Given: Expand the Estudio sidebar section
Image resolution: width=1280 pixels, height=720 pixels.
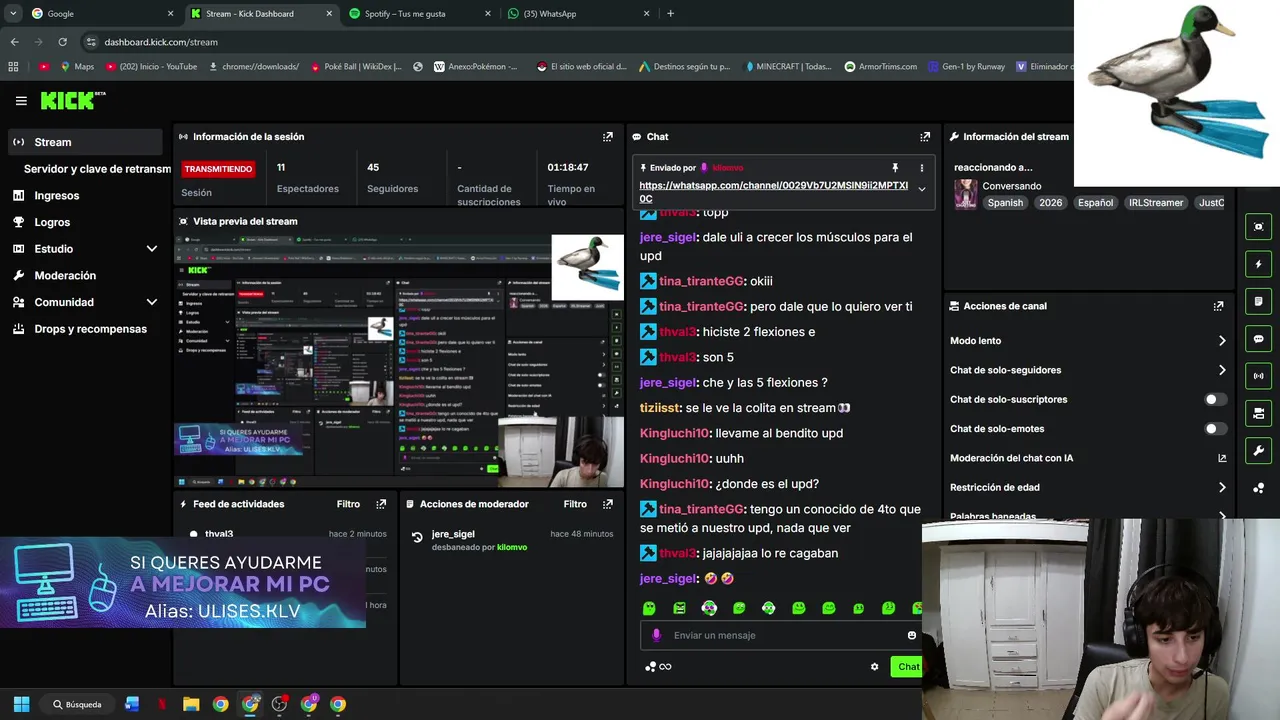Looking at the screenshot, I should pos(152,249).
